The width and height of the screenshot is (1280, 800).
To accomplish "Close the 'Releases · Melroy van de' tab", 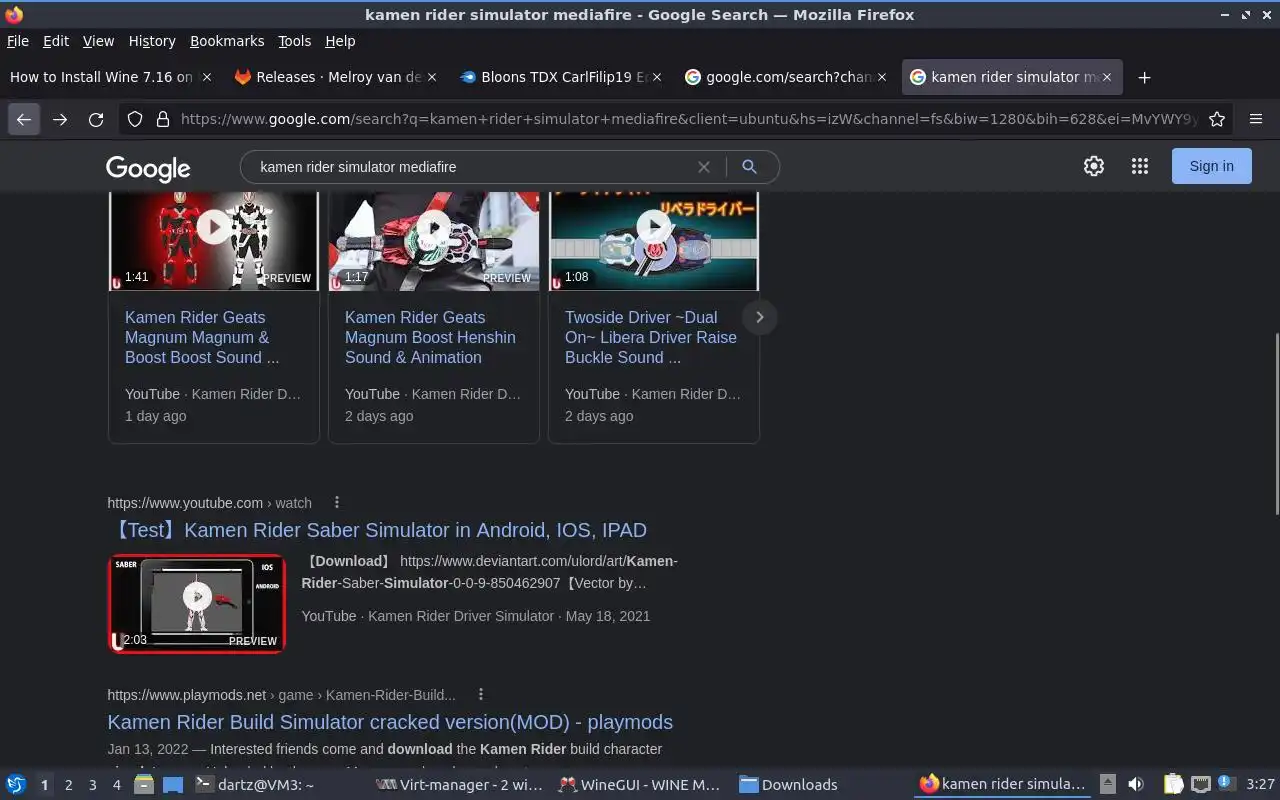I will [432, 77].
